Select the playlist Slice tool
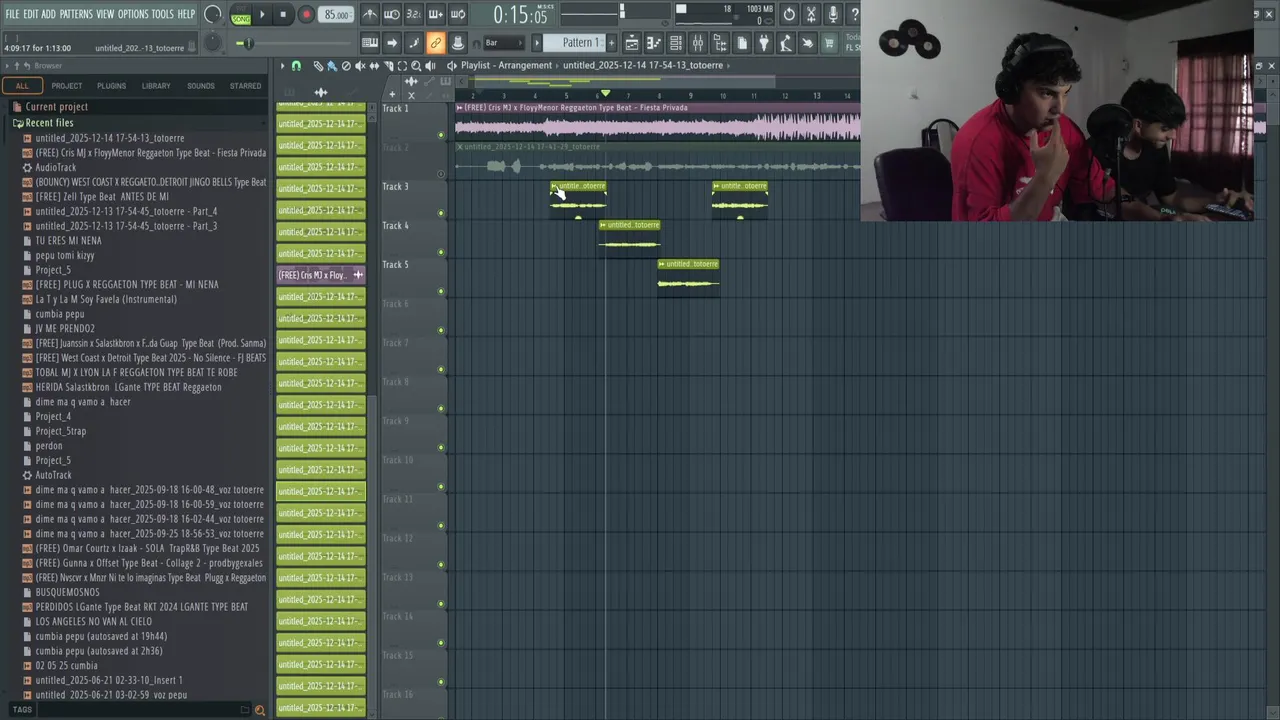This screenshot has height=720, width=1280. (x=388, y=66)
